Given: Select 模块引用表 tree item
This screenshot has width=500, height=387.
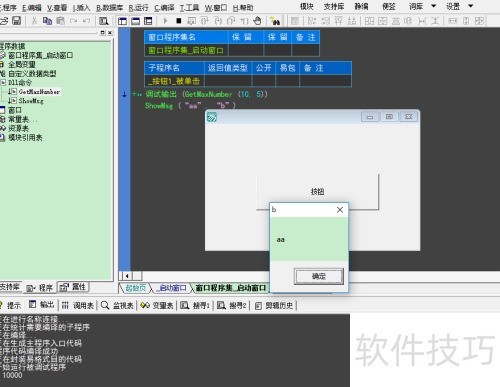Looking at the screenshot, I should (25, 137).
